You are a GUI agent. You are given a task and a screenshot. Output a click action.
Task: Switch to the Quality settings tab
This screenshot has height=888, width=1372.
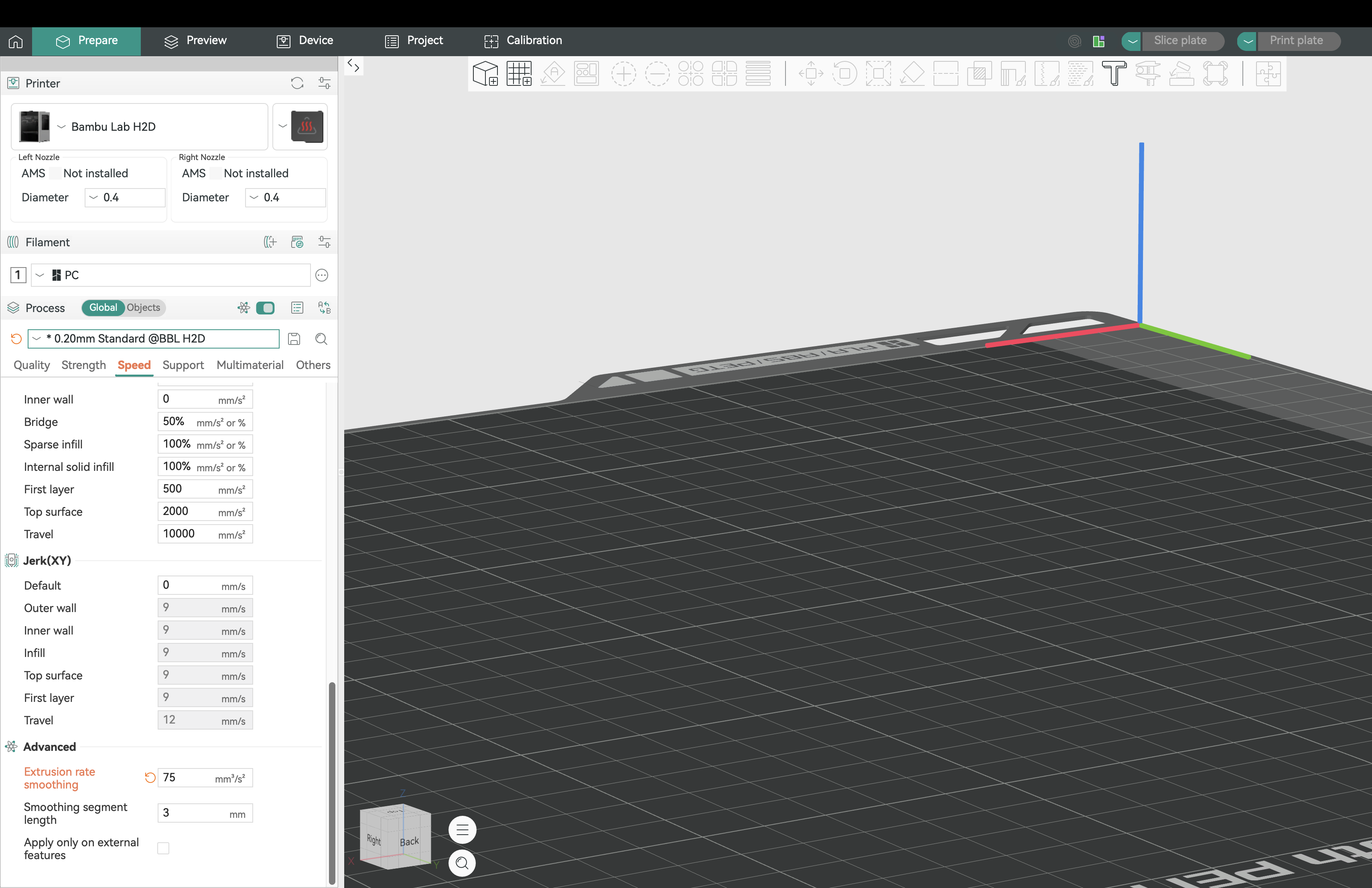tap(32, 365)
